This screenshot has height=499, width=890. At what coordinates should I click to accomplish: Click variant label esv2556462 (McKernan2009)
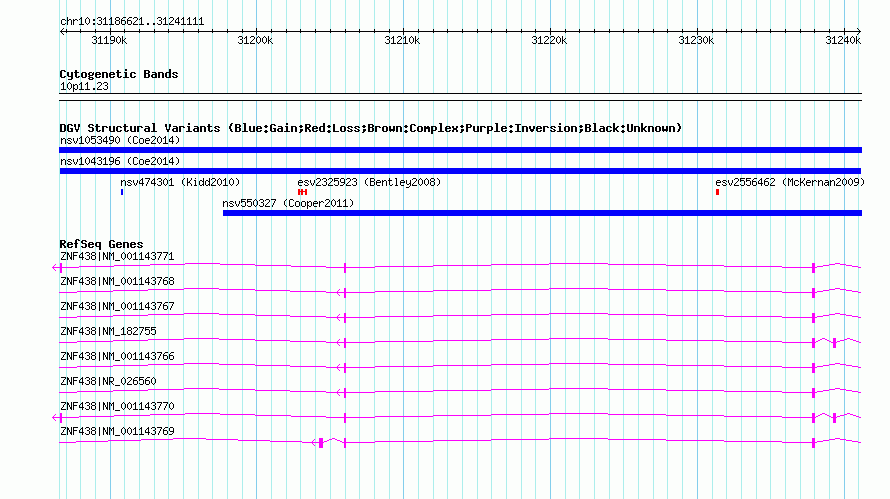point(790,182)
